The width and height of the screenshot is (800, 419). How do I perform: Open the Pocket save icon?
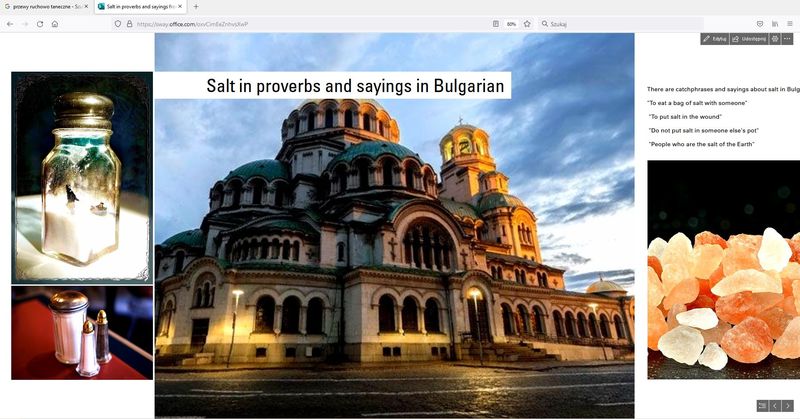click(x=760, y=24)
